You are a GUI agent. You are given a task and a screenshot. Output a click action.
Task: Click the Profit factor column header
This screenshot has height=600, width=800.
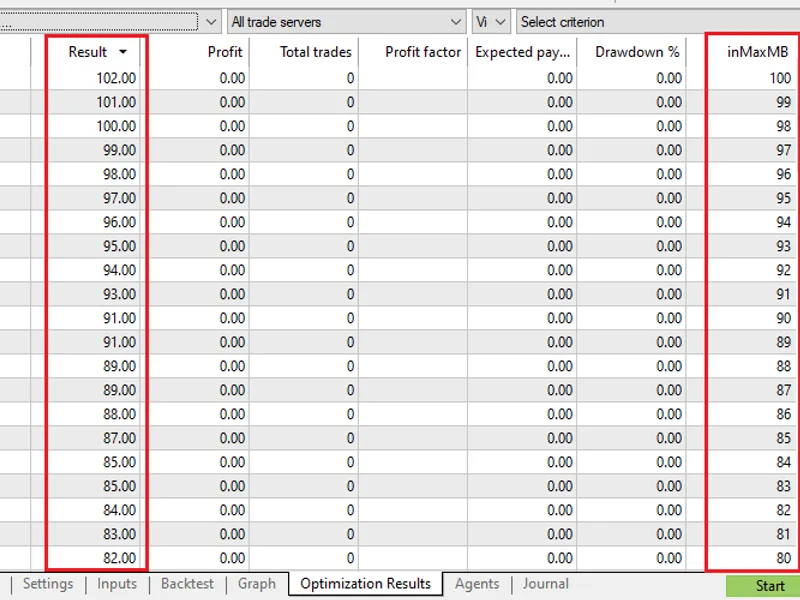422,52
